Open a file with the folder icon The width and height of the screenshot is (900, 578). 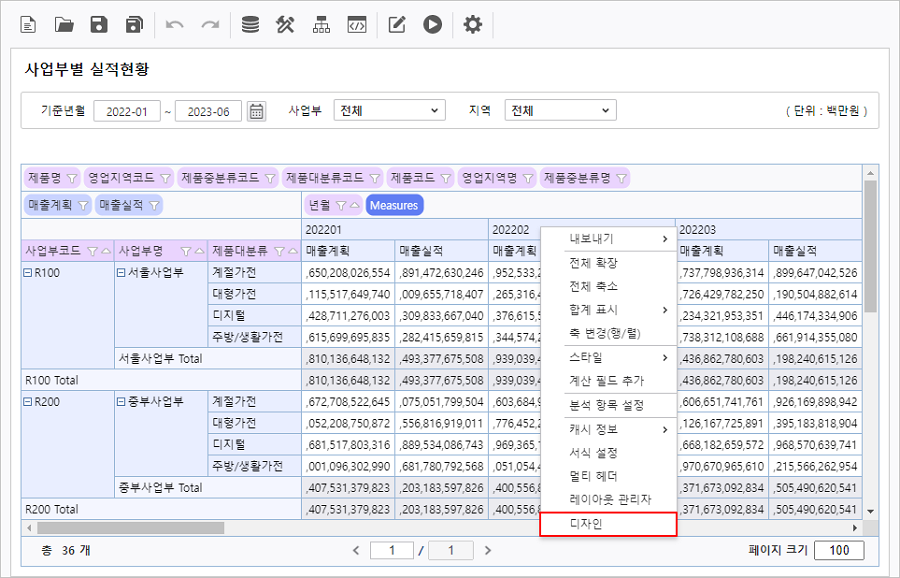[64, 25]
